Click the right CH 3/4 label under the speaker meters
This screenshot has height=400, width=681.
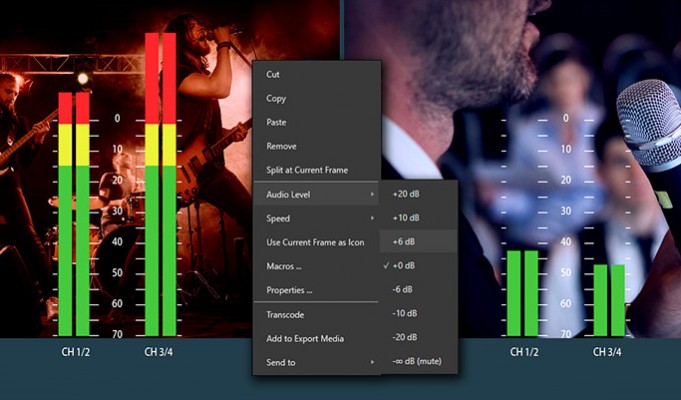coord(607,352)
